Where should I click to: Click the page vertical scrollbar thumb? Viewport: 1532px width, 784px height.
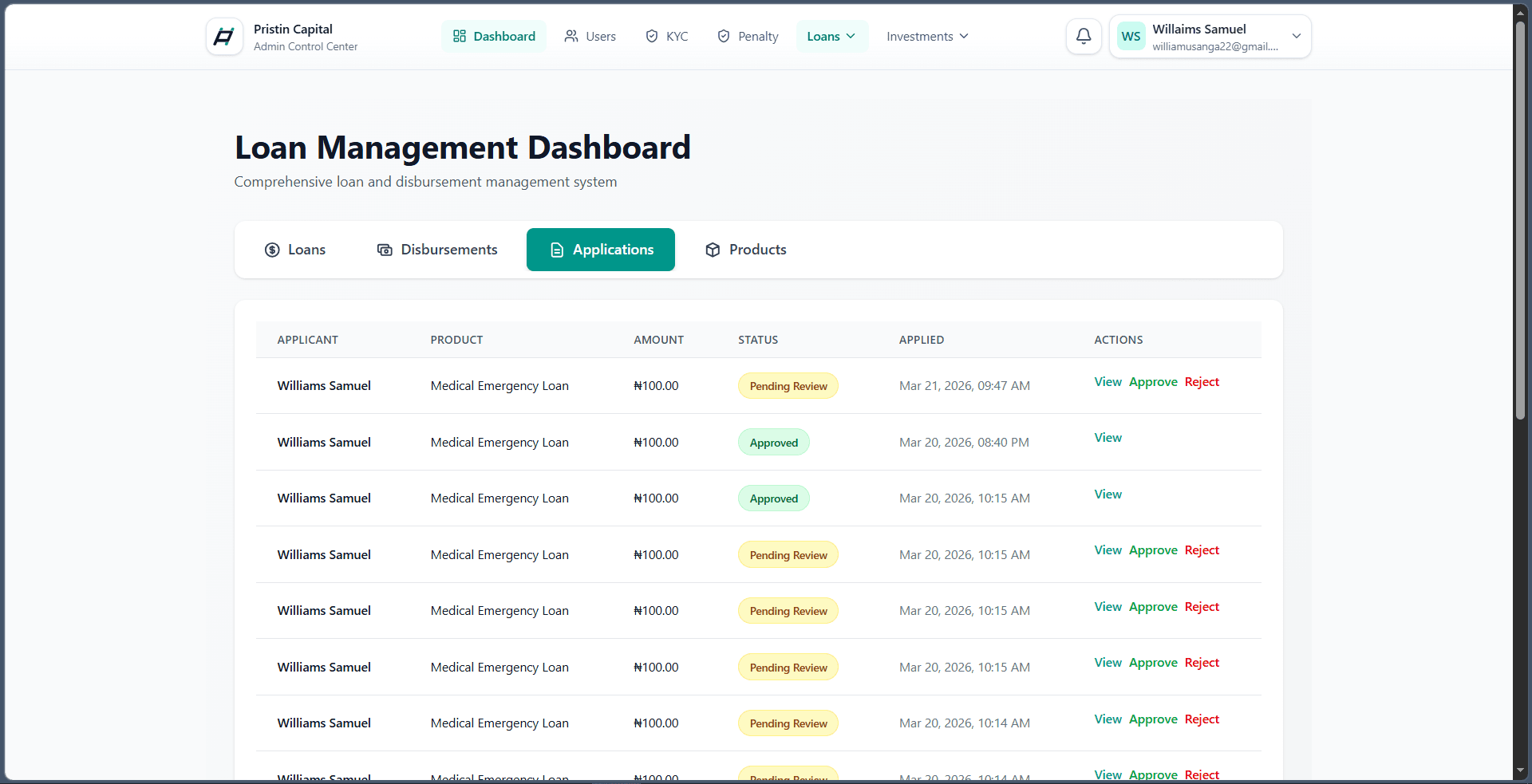click(1521, 219)
